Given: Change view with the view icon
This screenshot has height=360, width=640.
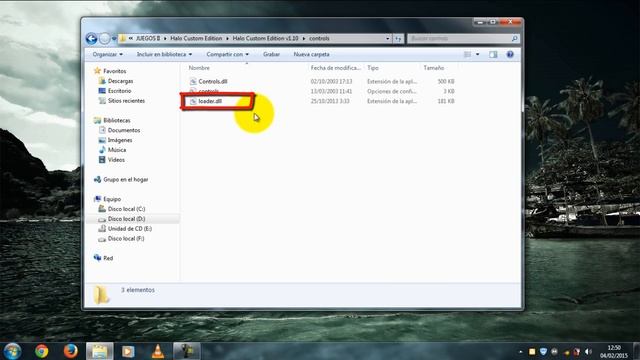Looking at the screenshot, I should [467, 54].
